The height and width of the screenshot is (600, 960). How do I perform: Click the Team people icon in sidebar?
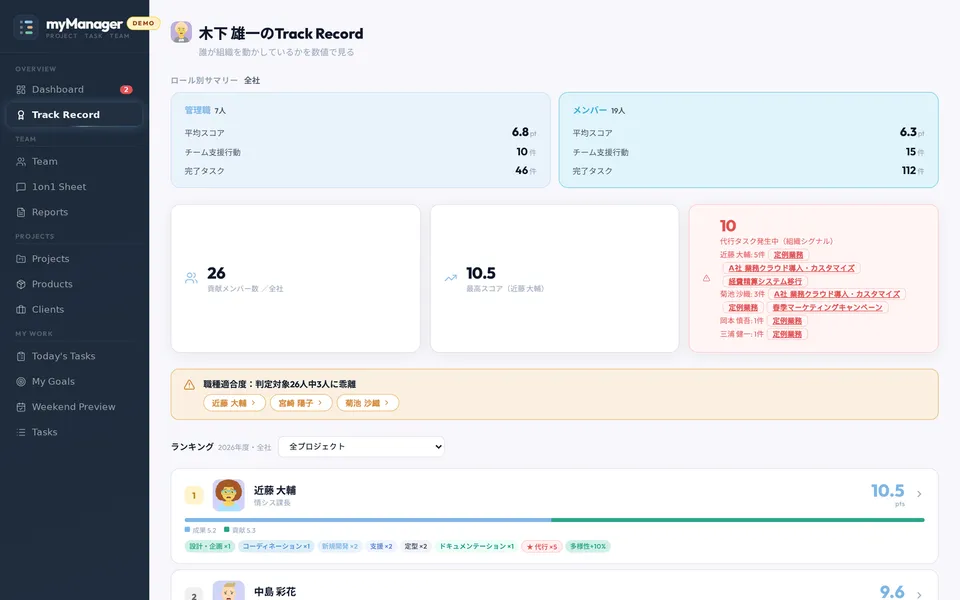(21, 162)
